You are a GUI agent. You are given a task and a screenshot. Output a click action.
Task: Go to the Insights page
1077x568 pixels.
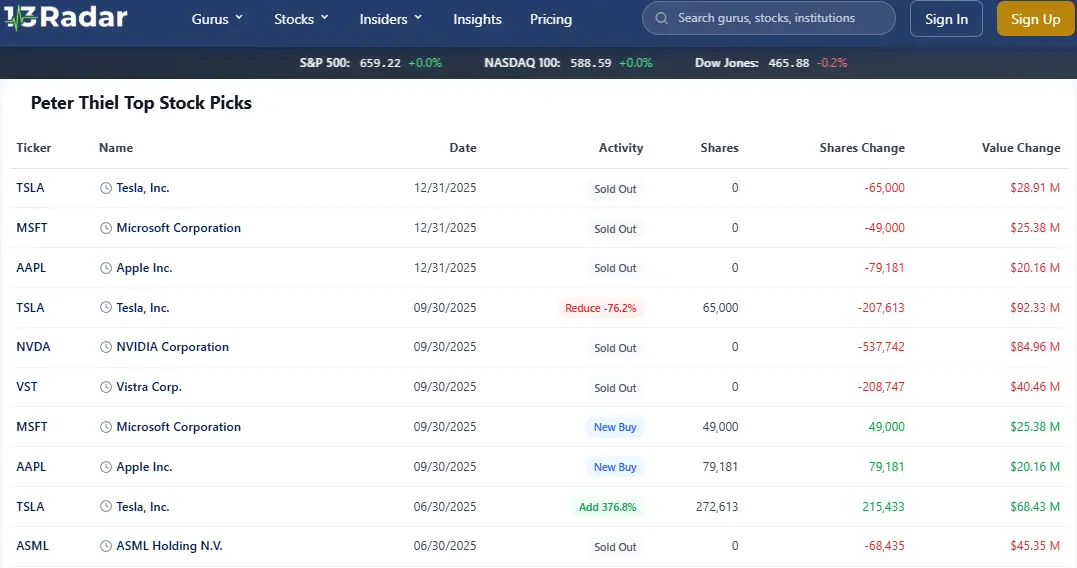point(477,19)
